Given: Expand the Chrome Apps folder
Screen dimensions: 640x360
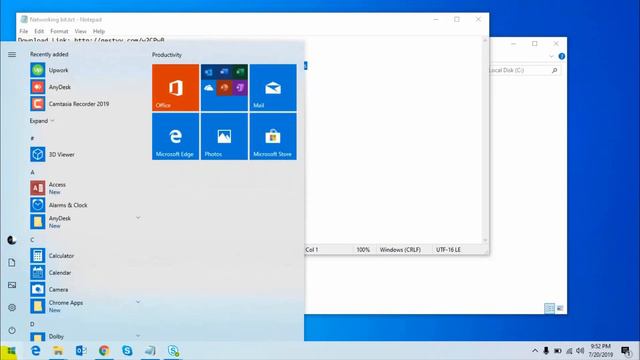Looking at the screenshot, I should pyautogui.click(x=138, y=302).
